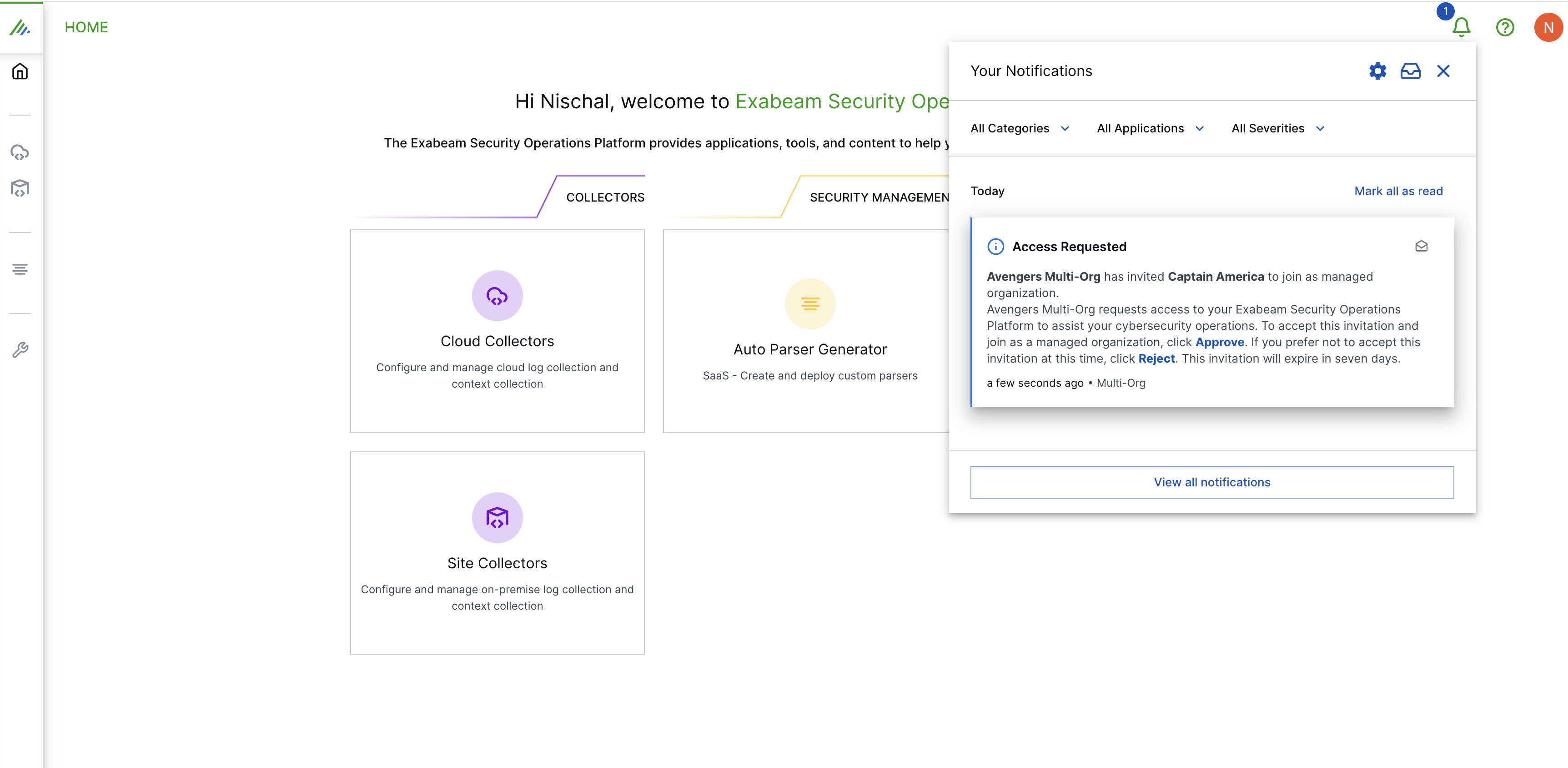
Task: Open the help question mark icon
Action: (x=1505, y=27)
